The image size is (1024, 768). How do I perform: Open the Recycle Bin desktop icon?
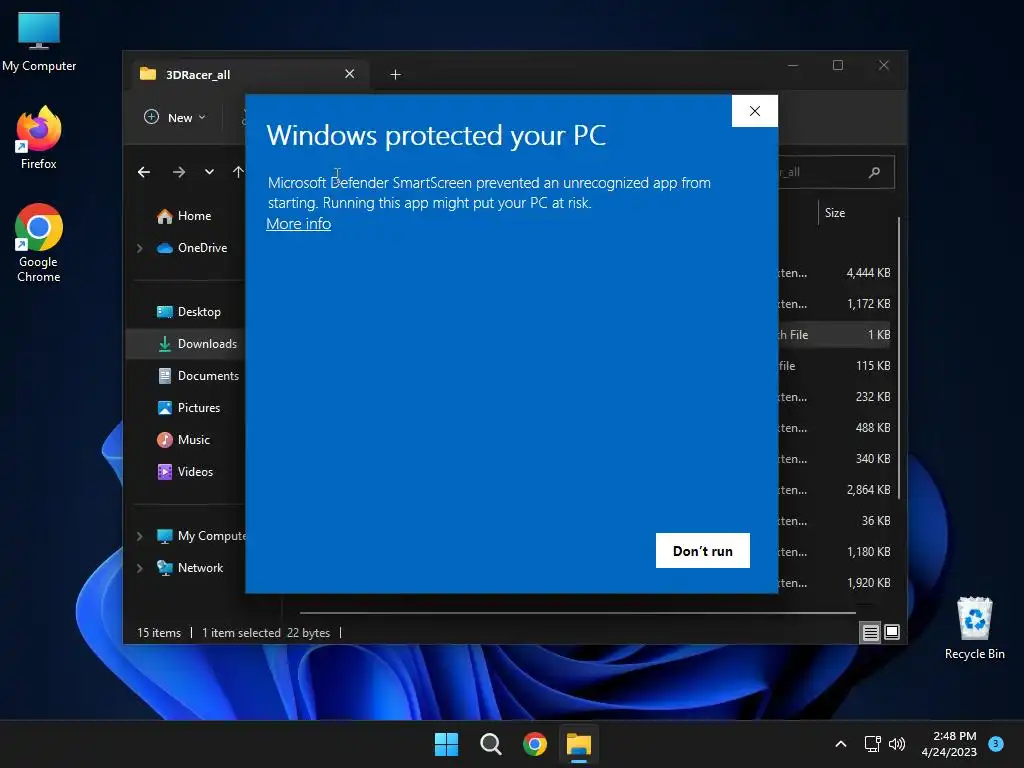(x=974, y=628)
